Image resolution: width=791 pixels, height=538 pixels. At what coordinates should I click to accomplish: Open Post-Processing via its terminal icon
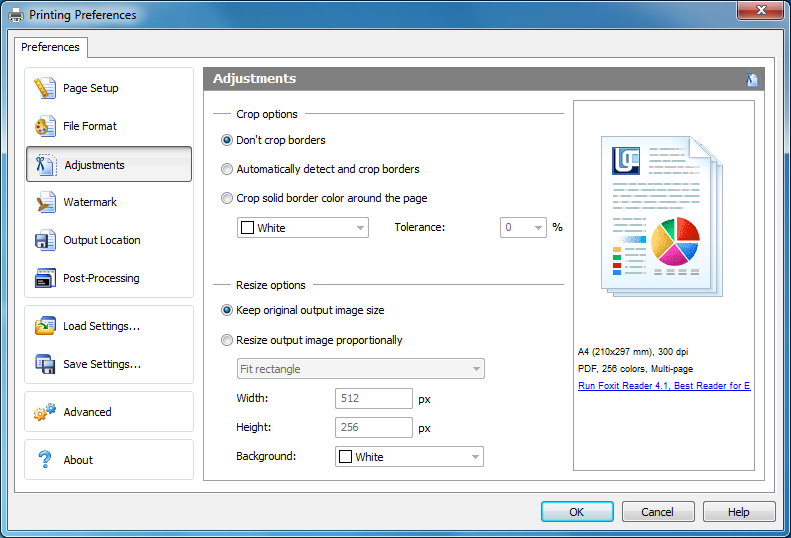[x=45, y=278]
